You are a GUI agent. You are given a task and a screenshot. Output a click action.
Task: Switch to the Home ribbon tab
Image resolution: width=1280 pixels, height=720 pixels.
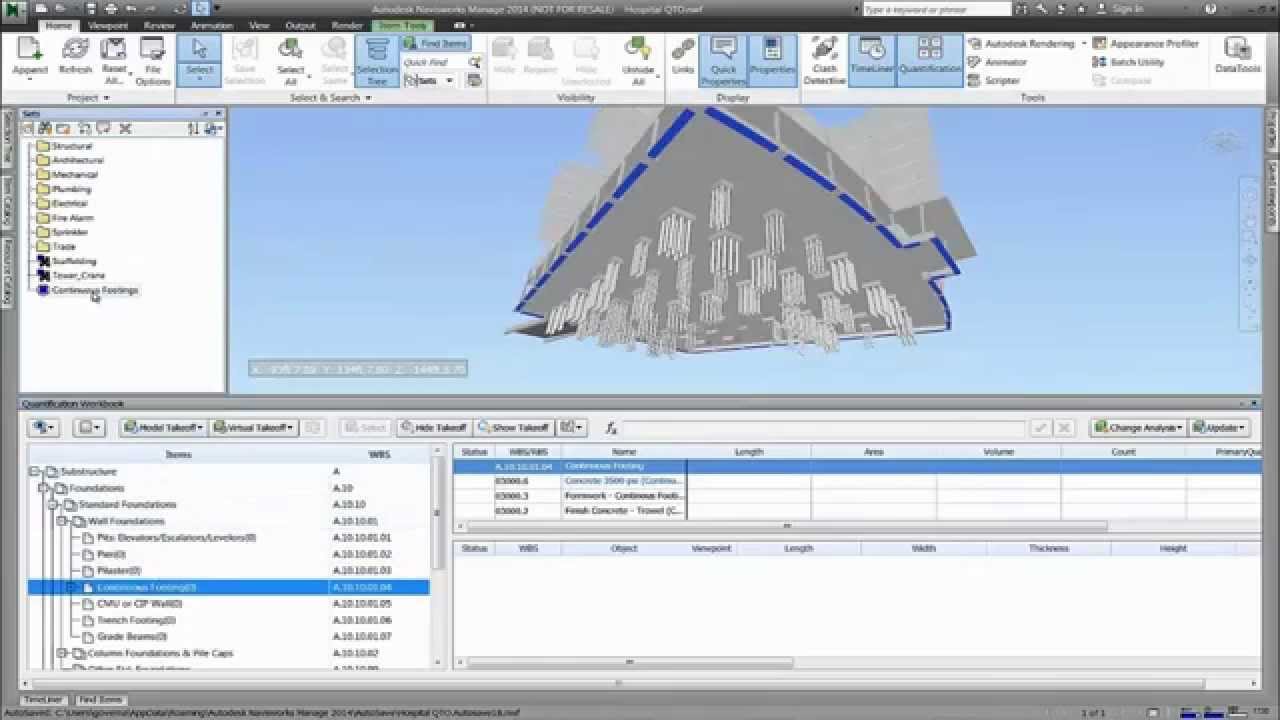coord(59,25)
